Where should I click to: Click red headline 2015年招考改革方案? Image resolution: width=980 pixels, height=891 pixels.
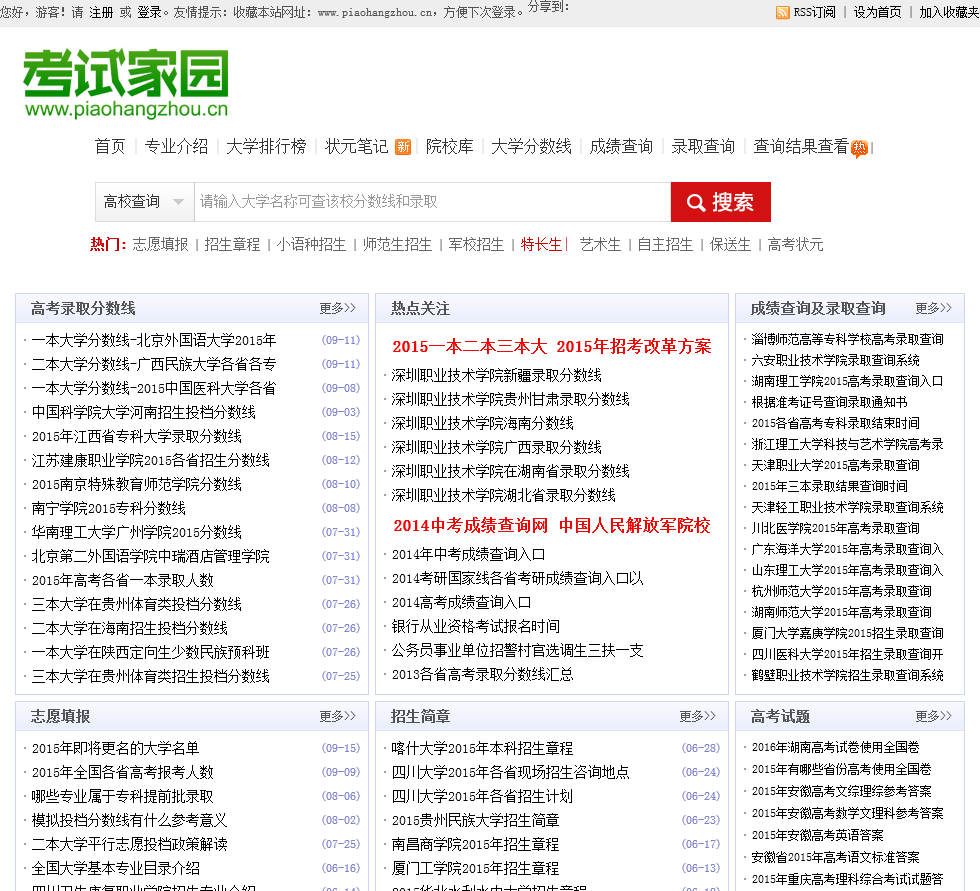[x=634, y=347]
